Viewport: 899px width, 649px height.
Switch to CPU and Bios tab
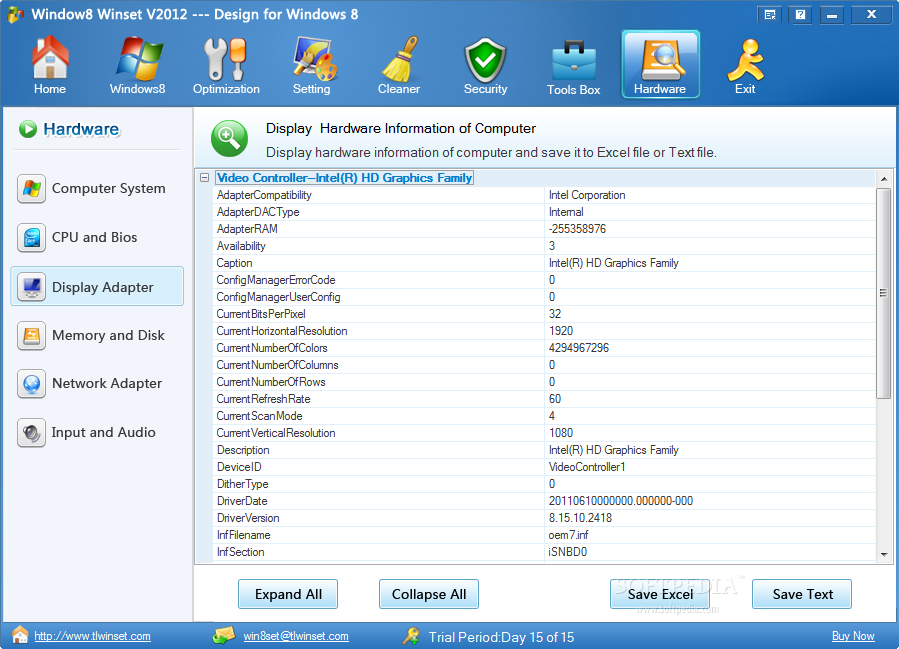click(x=97, y=237)
